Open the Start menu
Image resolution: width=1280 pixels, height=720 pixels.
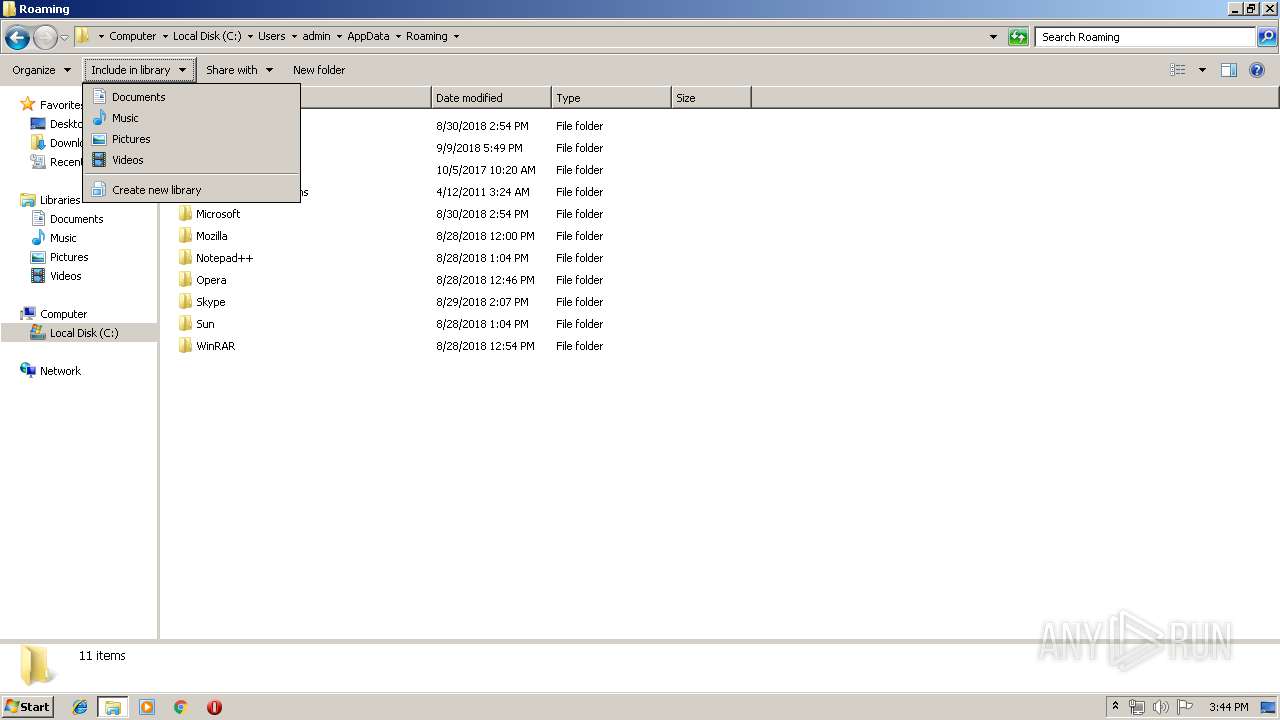coord(27,707)
